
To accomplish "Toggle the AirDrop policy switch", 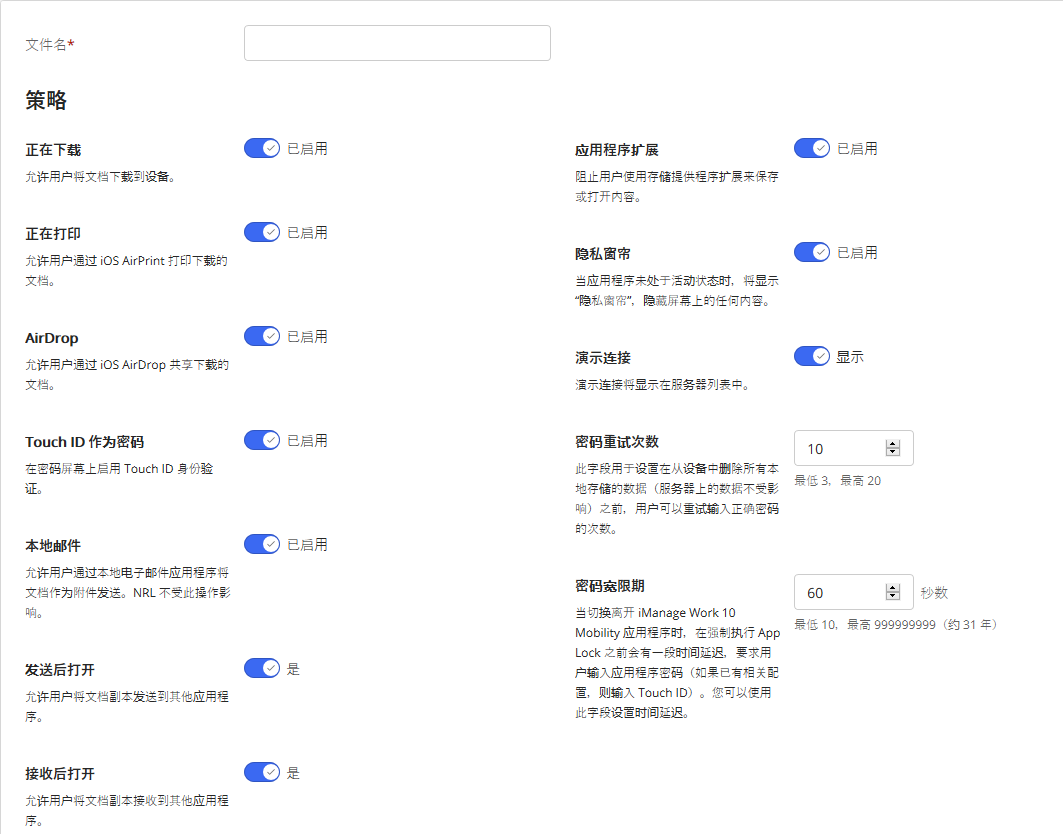I will point(262,336).
